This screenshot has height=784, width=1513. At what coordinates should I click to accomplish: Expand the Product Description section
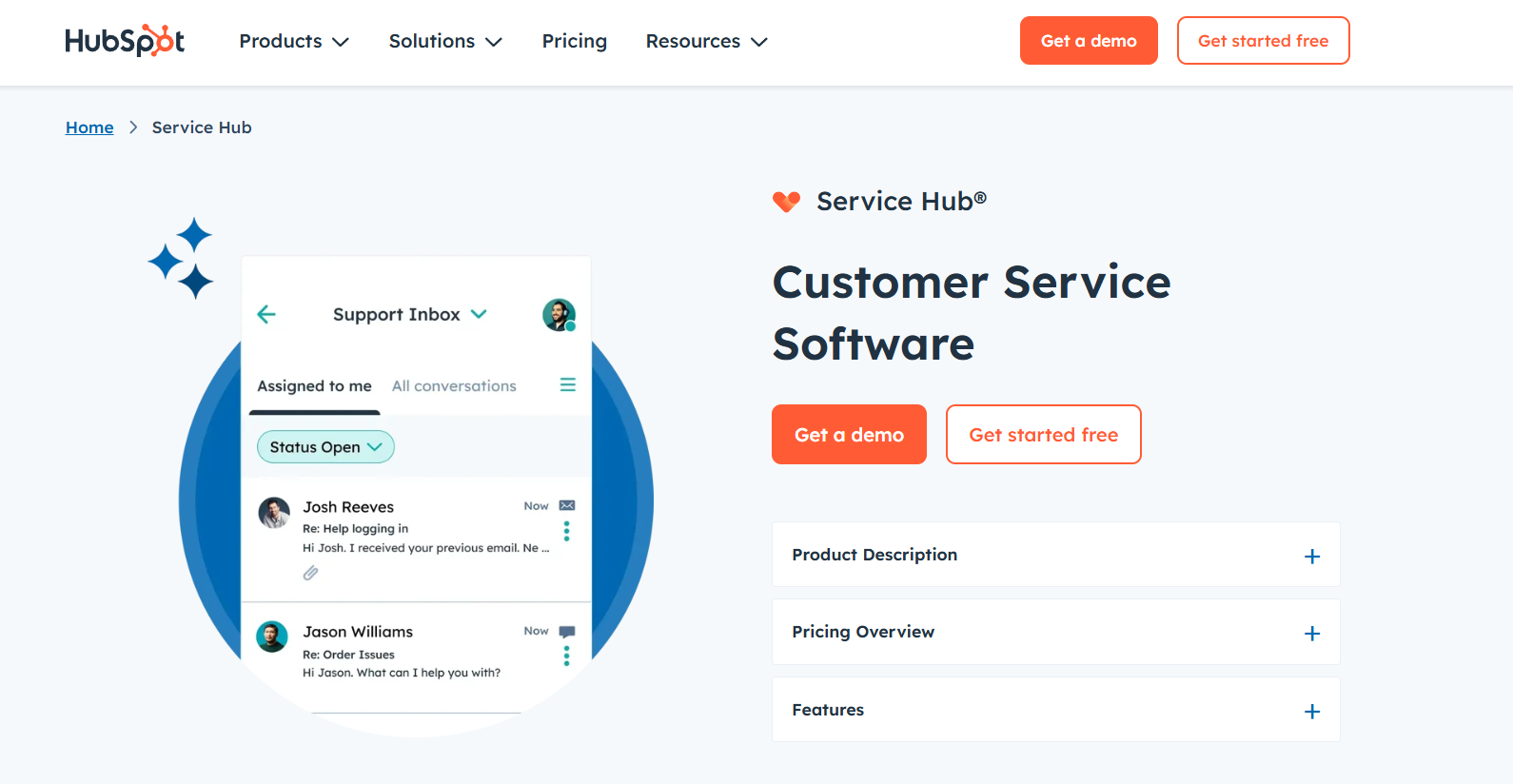pyautogui.click(x=1055, y=555)
